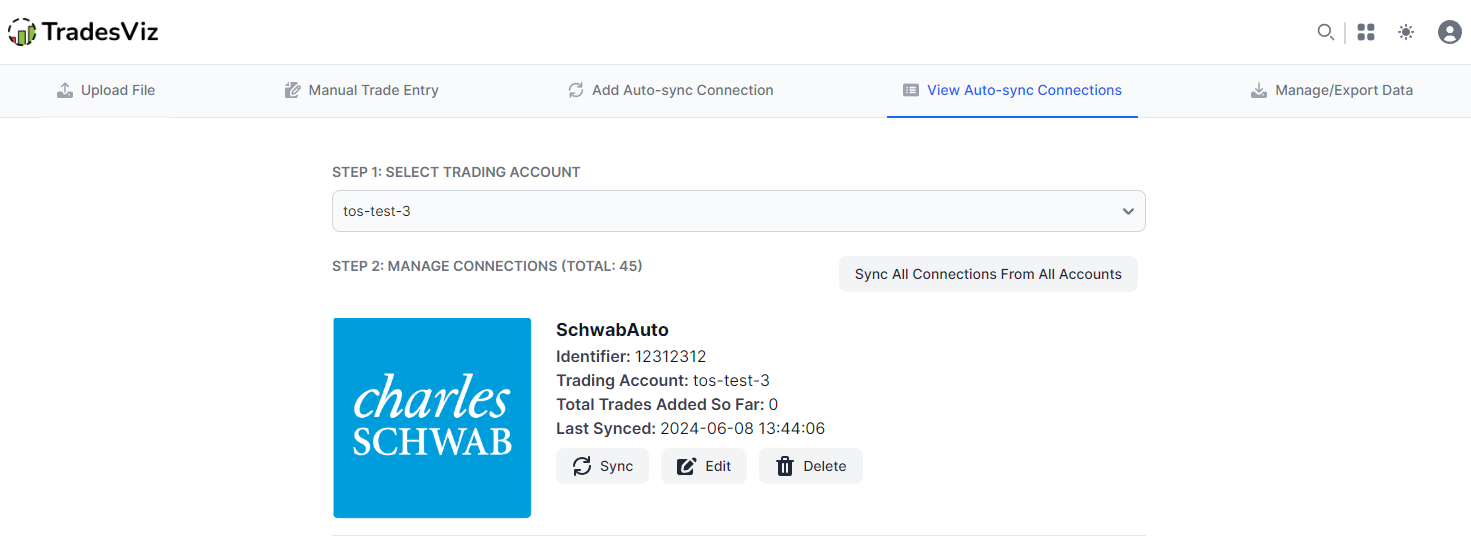This screenshot has width=1471, height=541.
Task: Click the Manual Trade Entry pencil icon
Action: pyautogui.click(x=292, y=90)
